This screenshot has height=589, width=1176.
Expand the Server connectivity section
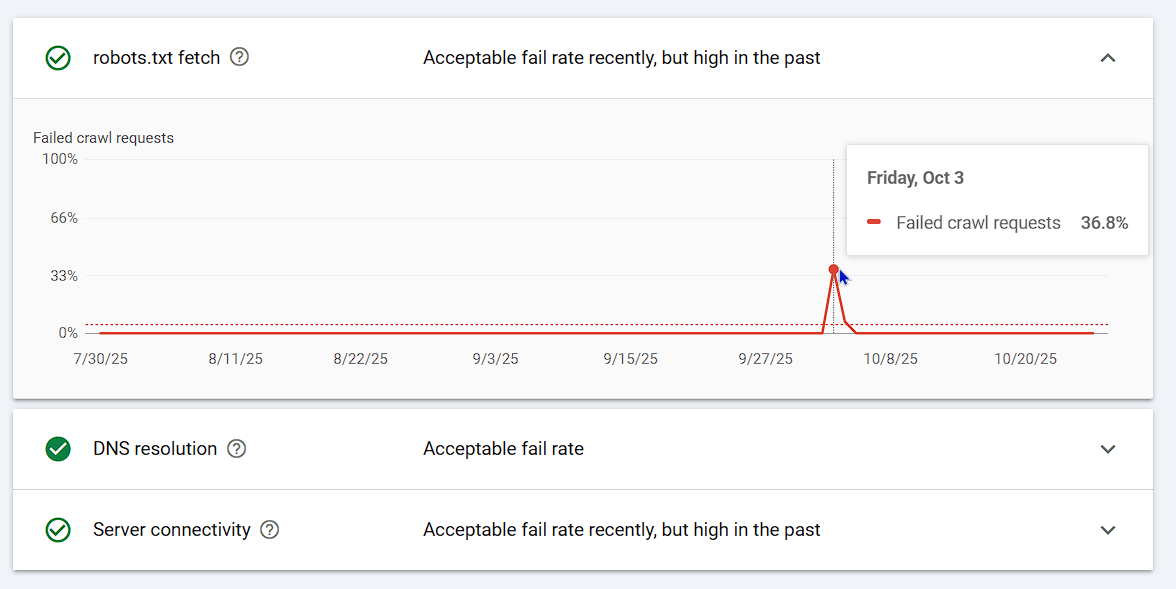click(1107, 530)
